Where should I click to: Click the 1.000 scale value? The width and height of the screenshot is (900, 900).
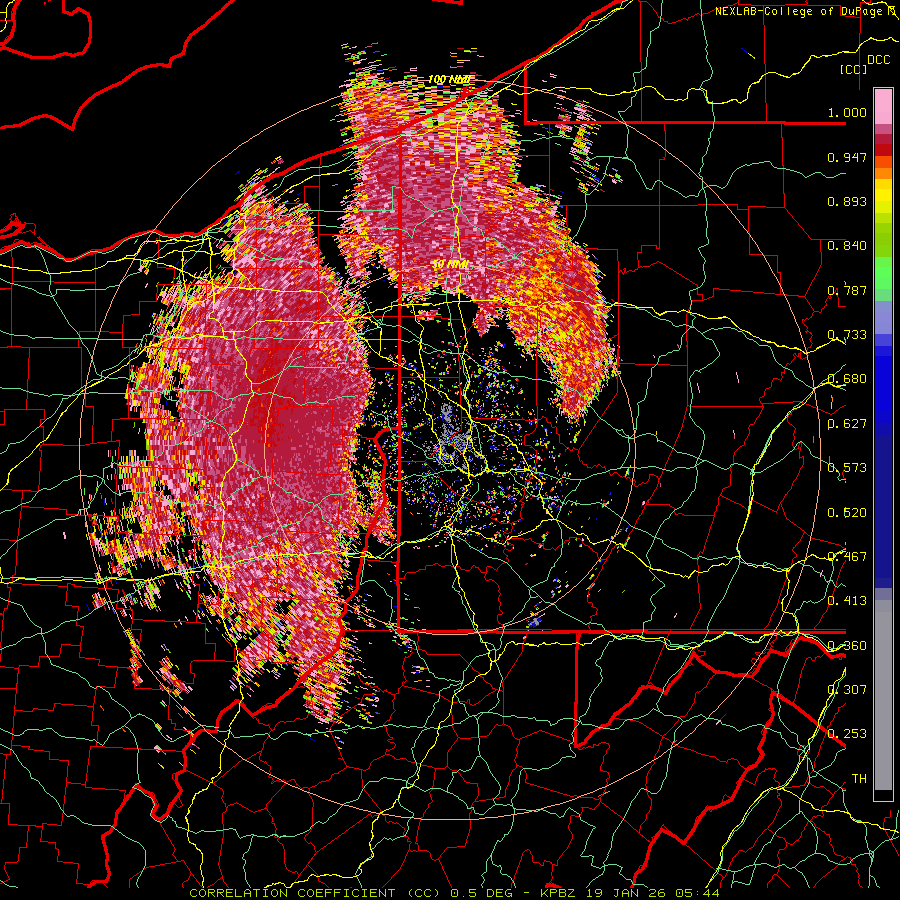[x=847, y=112]
